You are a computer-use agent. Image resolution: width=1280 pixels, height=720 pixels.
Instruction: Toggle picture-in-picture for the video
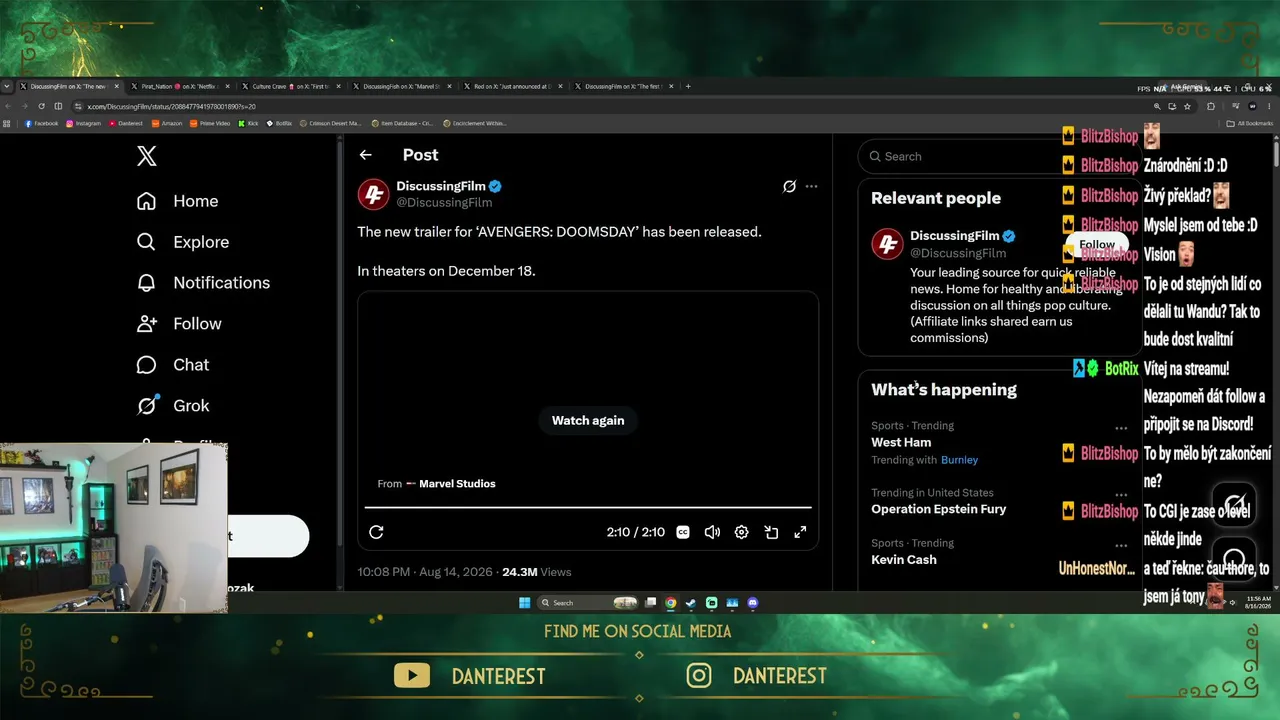[771, 532]
